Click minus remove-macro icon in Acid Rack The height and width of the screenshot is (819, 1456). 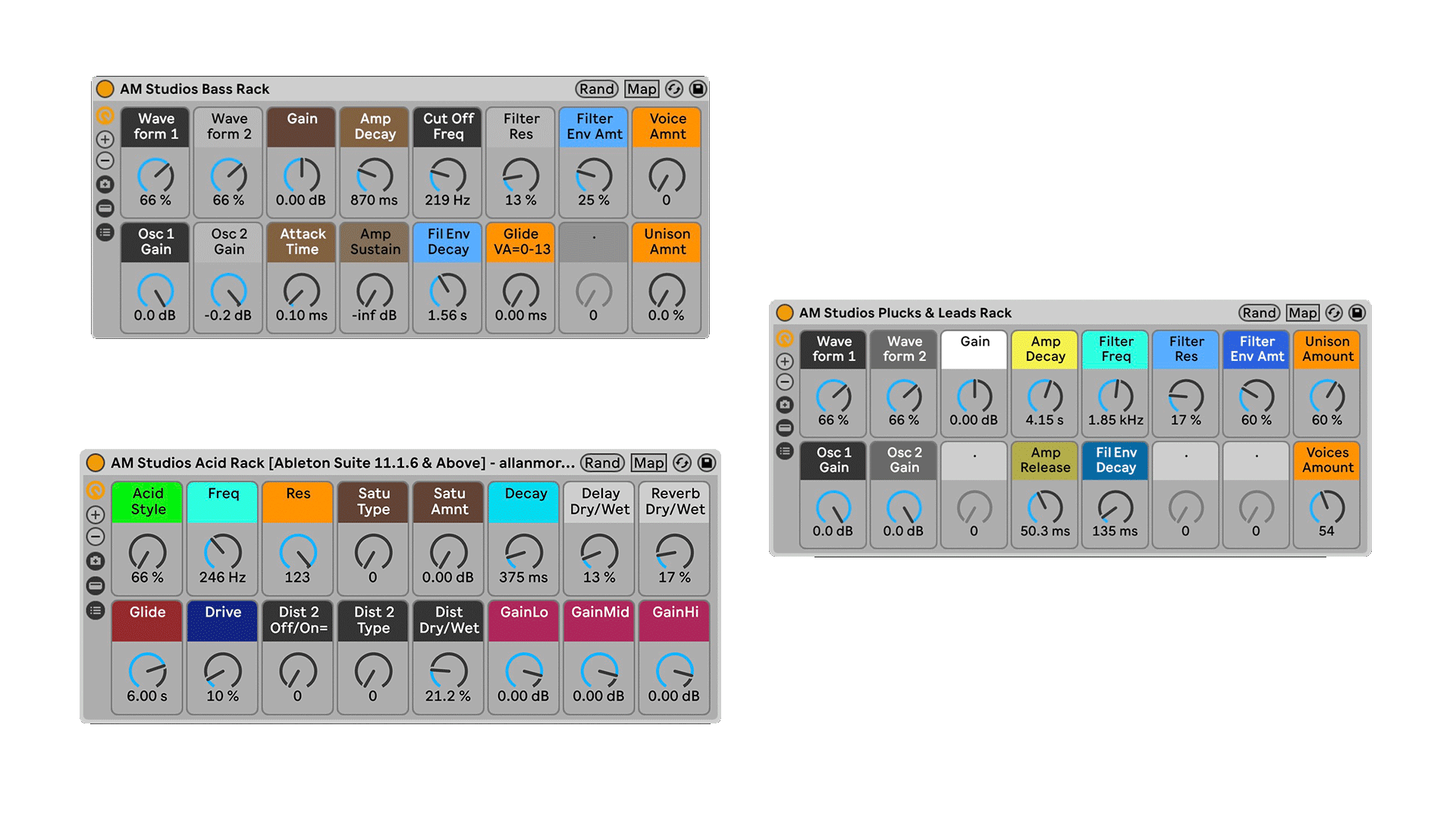(x=96, y=537)
